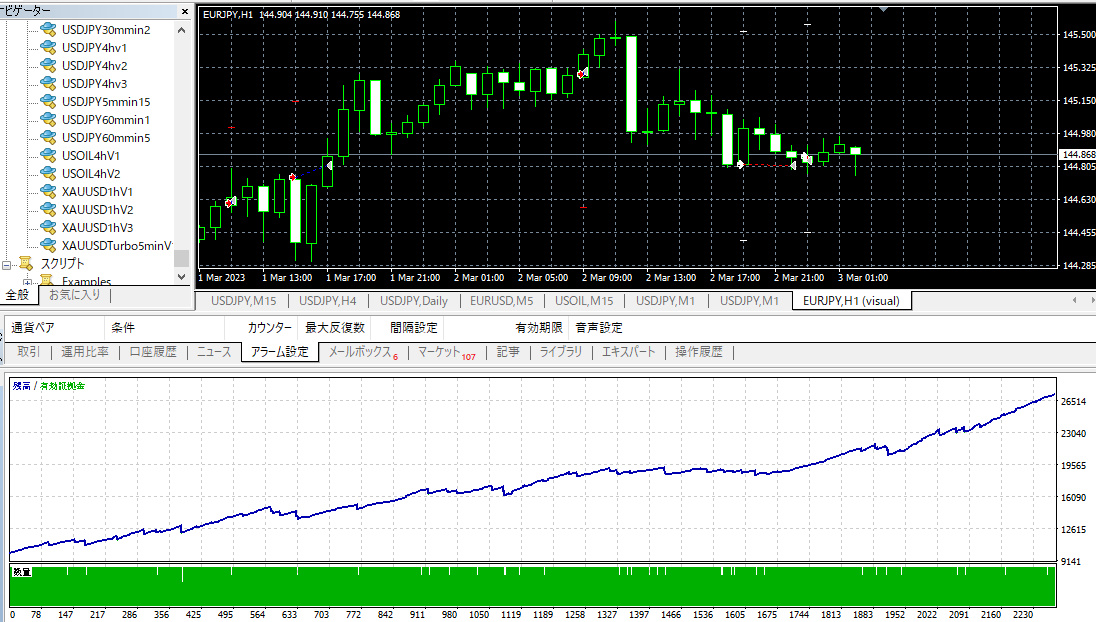The width and height of the screenshot is (1096, 622).
Task: Click the USDJPY30mmin2 expert advisor icon
Action: [48, 29]
